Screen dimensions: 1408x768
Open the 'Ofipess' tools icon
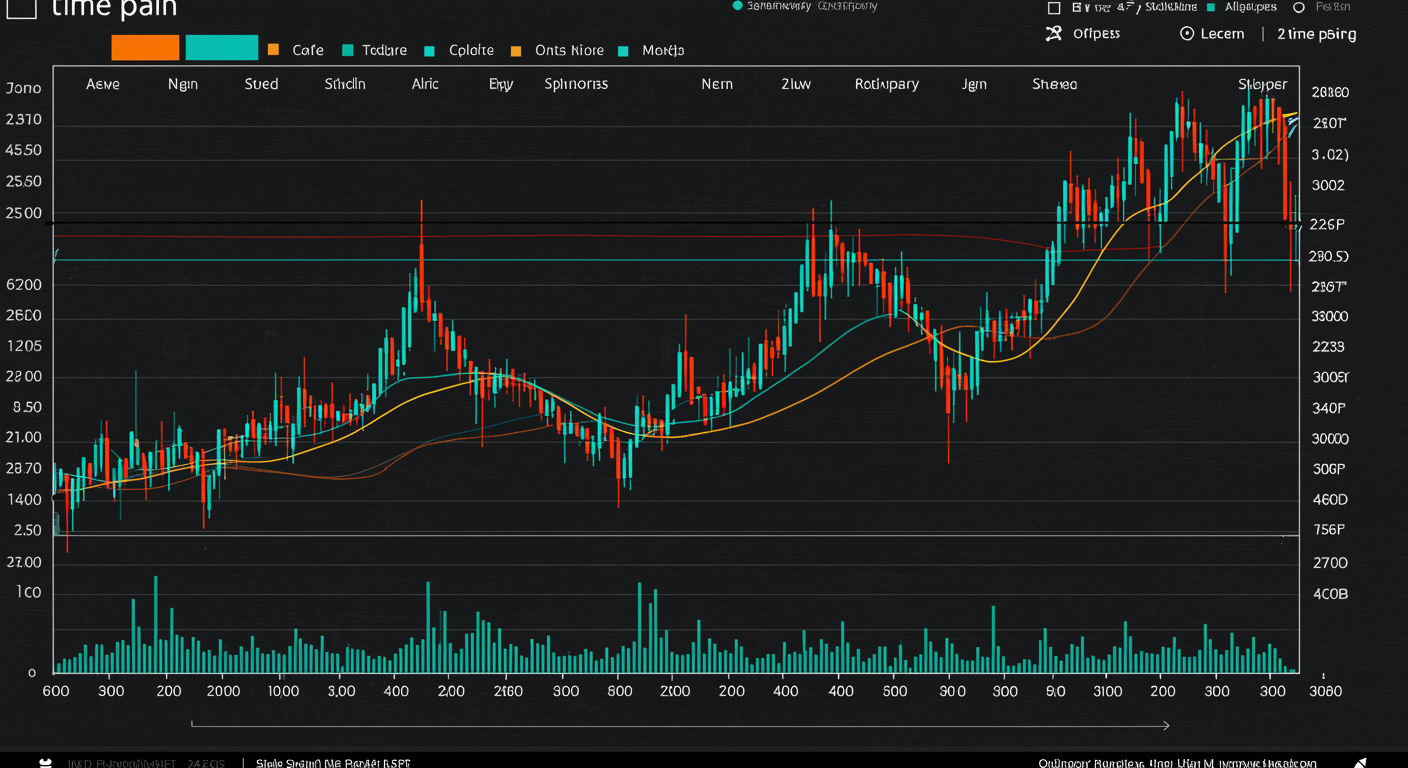(1053, 34)
